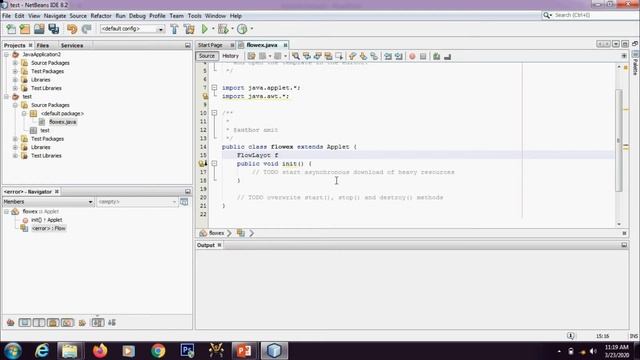Click the editor Last Edit icon
The height and width of the screenshot is (360, 640).
point(251,56)
